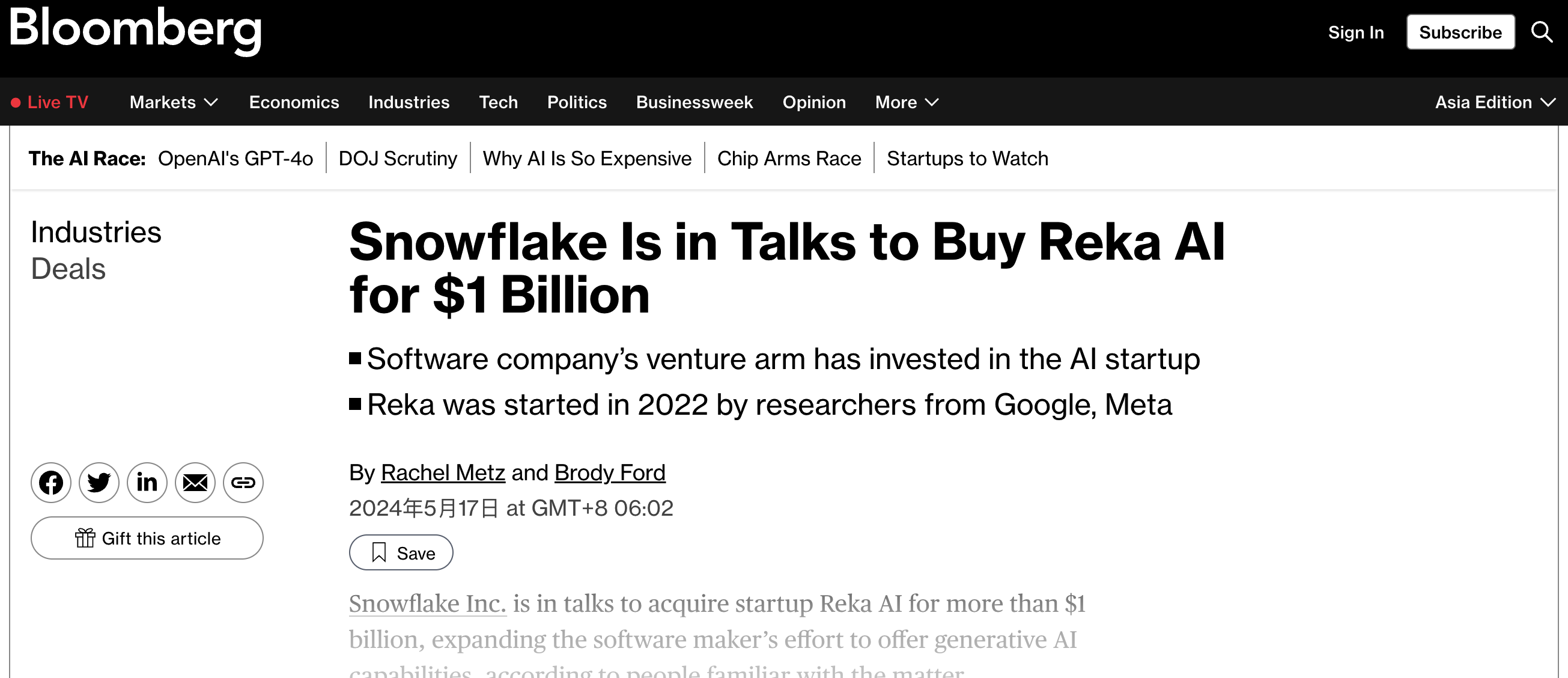Open the Chip Arms Race topic
This screenshot has height=678, width=1568.
coord(789,159)
